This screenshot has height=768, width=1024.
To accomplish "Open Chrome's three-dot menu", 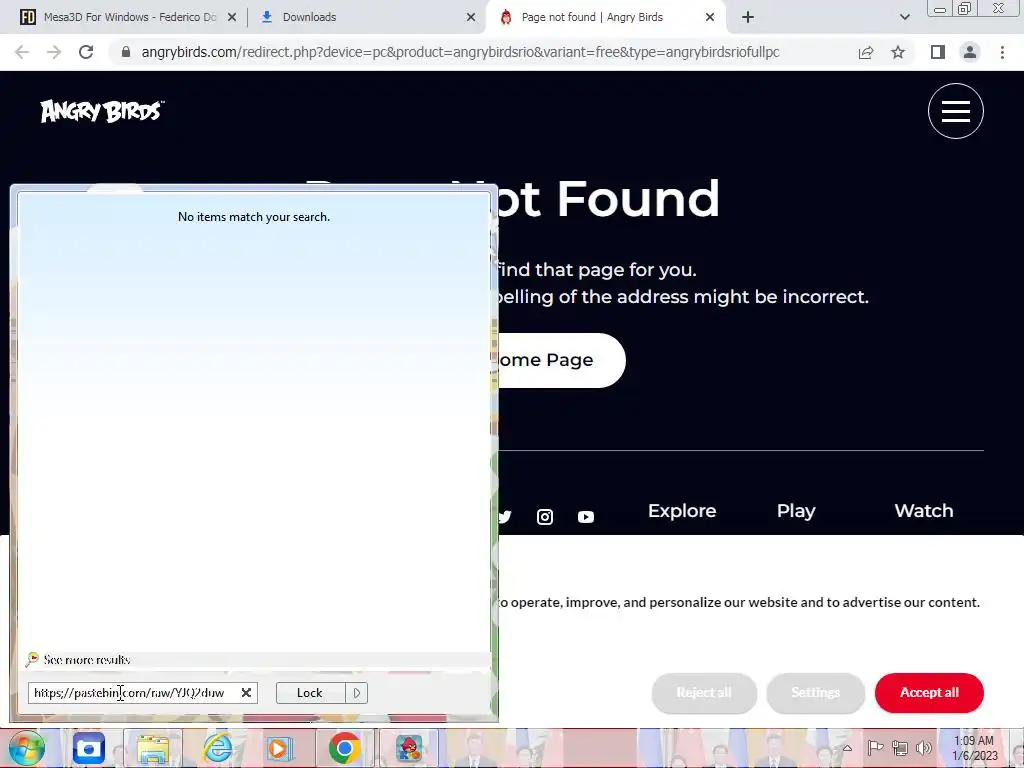I will [1002, 52].
